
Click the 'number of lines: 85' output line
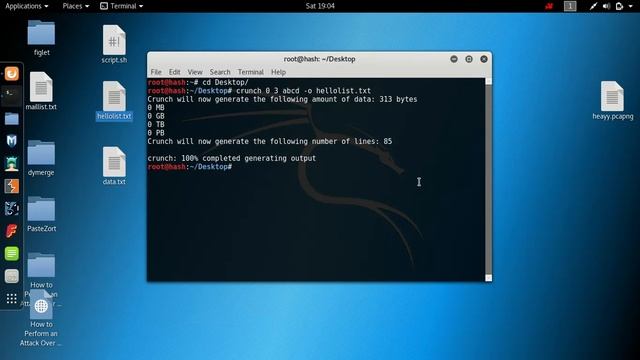269,141
